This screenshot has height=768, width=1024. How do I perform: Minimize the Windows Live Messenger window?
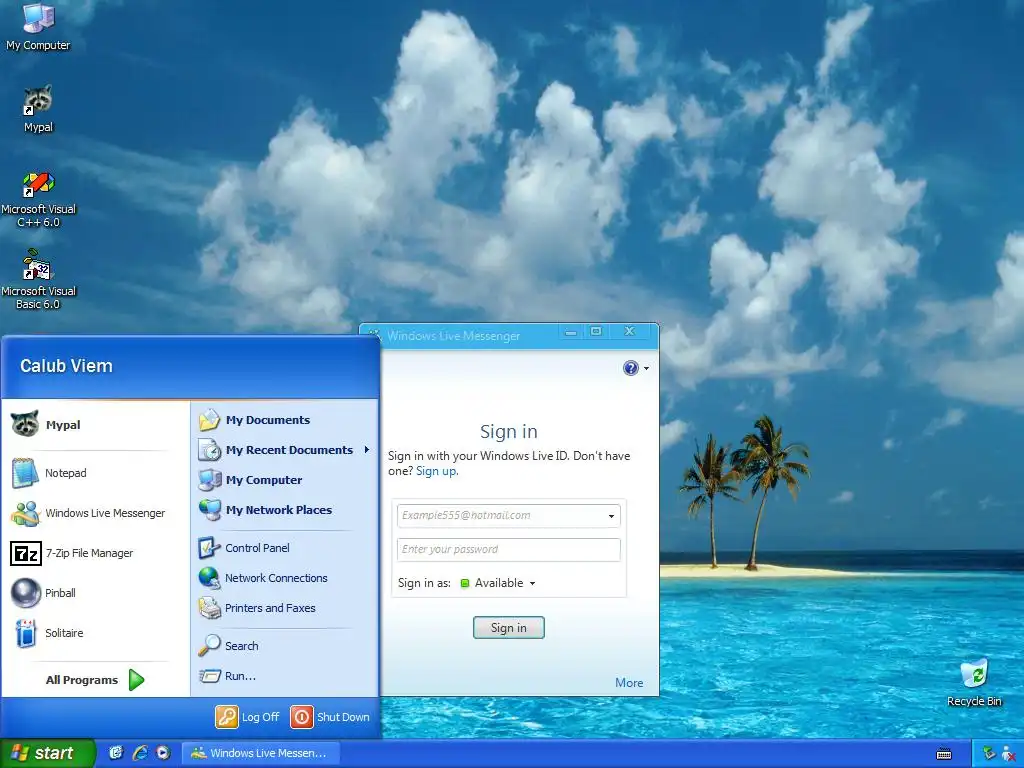(x=571, y=332)
